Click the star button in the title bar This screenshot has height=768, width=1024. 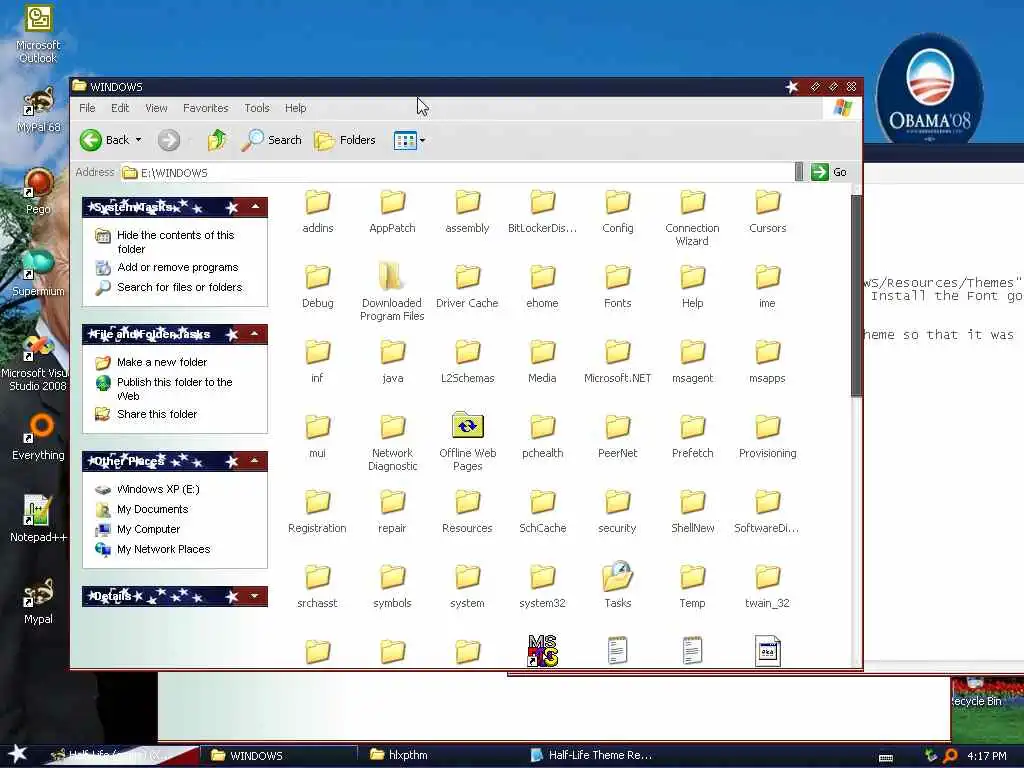(792, 87)
